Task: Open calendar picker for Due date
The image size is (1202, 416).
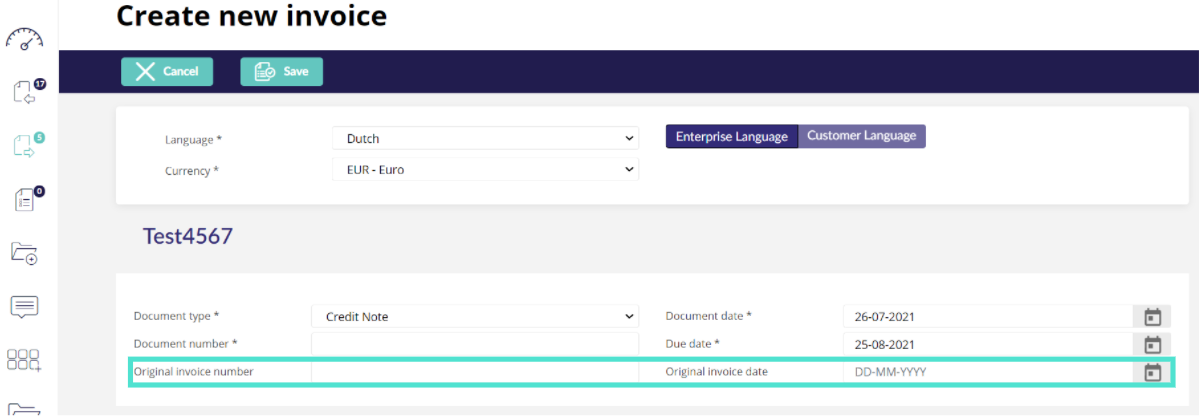Action: pyautogui.click(x=1152, y=345)
